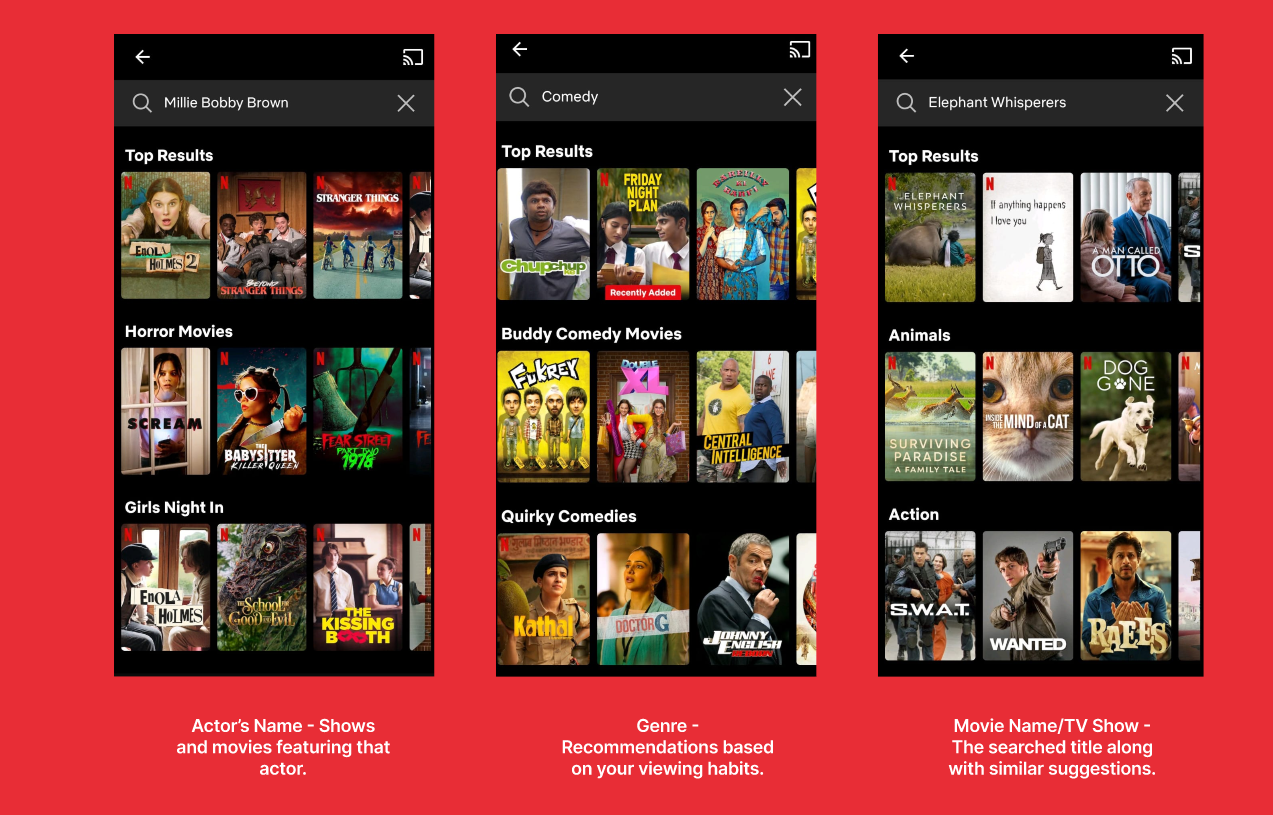Open If Anything Happens I Love You

point(1028,237)
